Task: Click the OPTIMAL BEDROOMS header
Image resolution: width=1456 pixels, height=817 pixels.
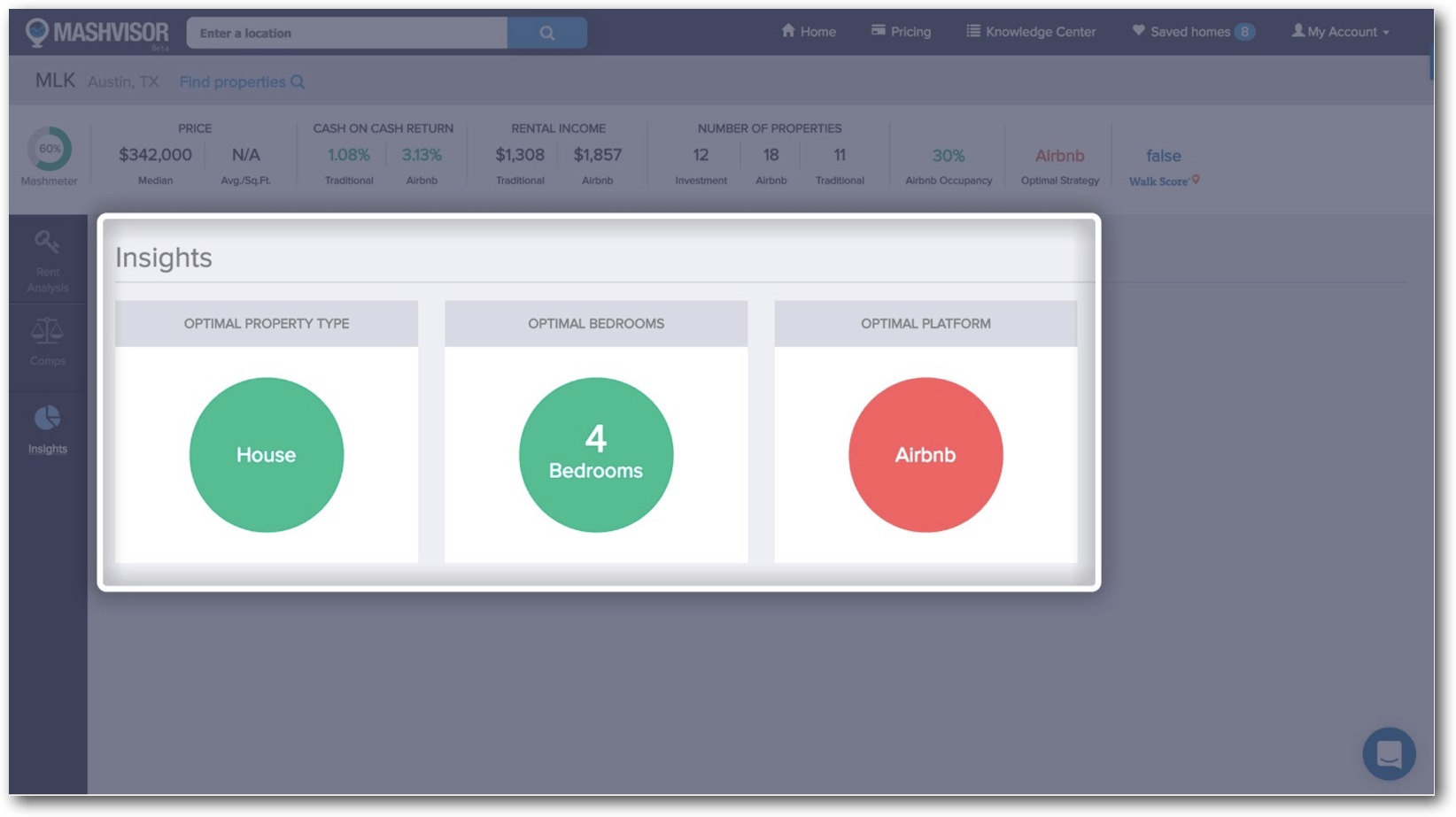Action: click(596, 324)
